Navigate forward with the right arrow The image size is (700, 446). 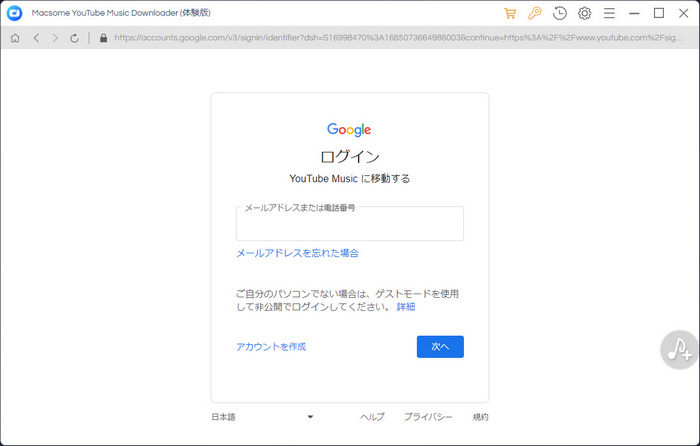(55, 38)
